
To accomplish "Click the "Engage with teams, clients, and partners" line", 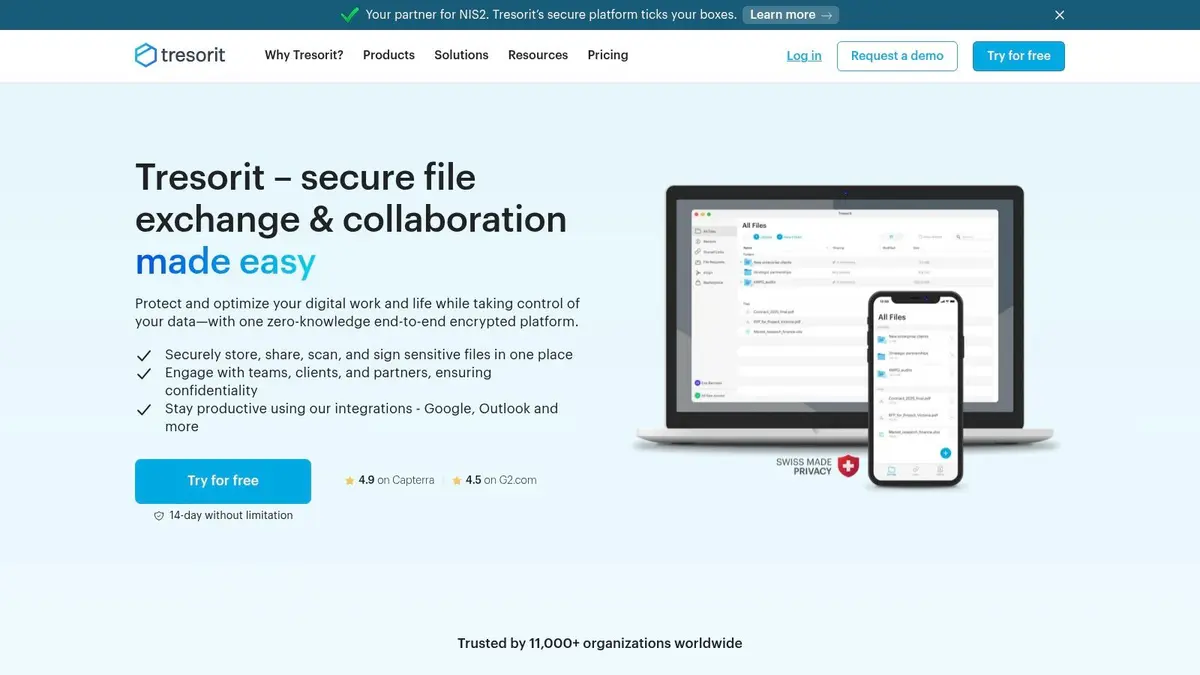I will pos(328,382).
